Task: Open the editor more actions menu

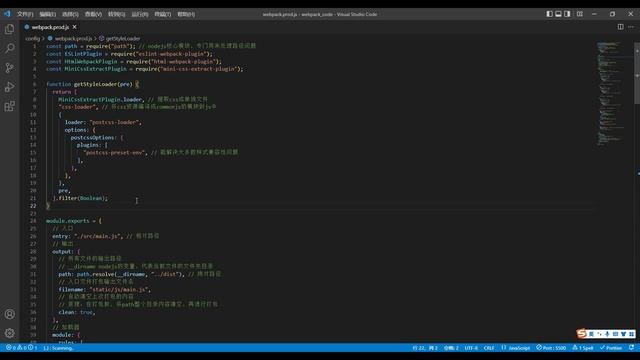Action: coord(631,27)
